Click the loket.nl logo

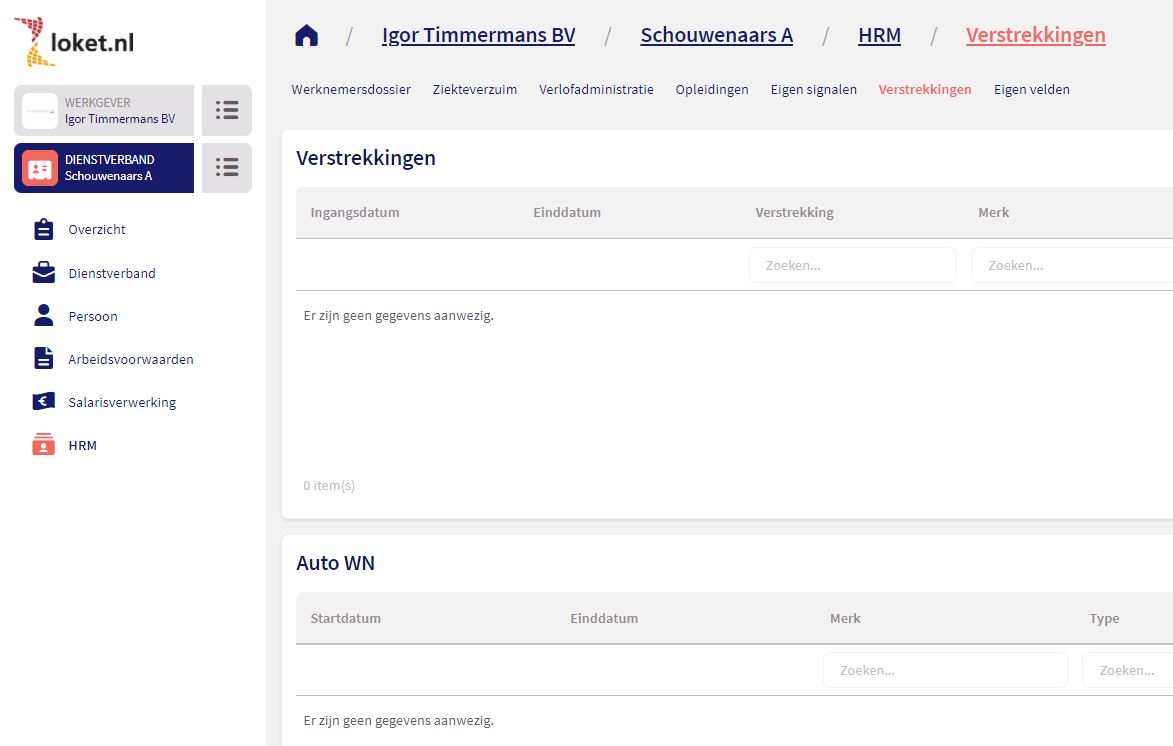tap(75, 41)
